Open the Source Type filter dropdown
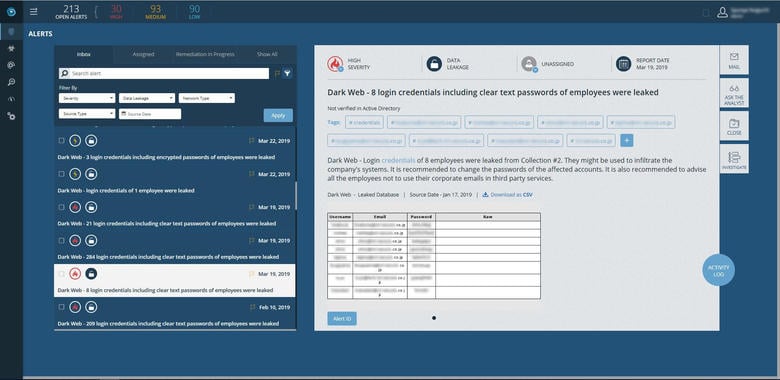 [x=87, y=114]
